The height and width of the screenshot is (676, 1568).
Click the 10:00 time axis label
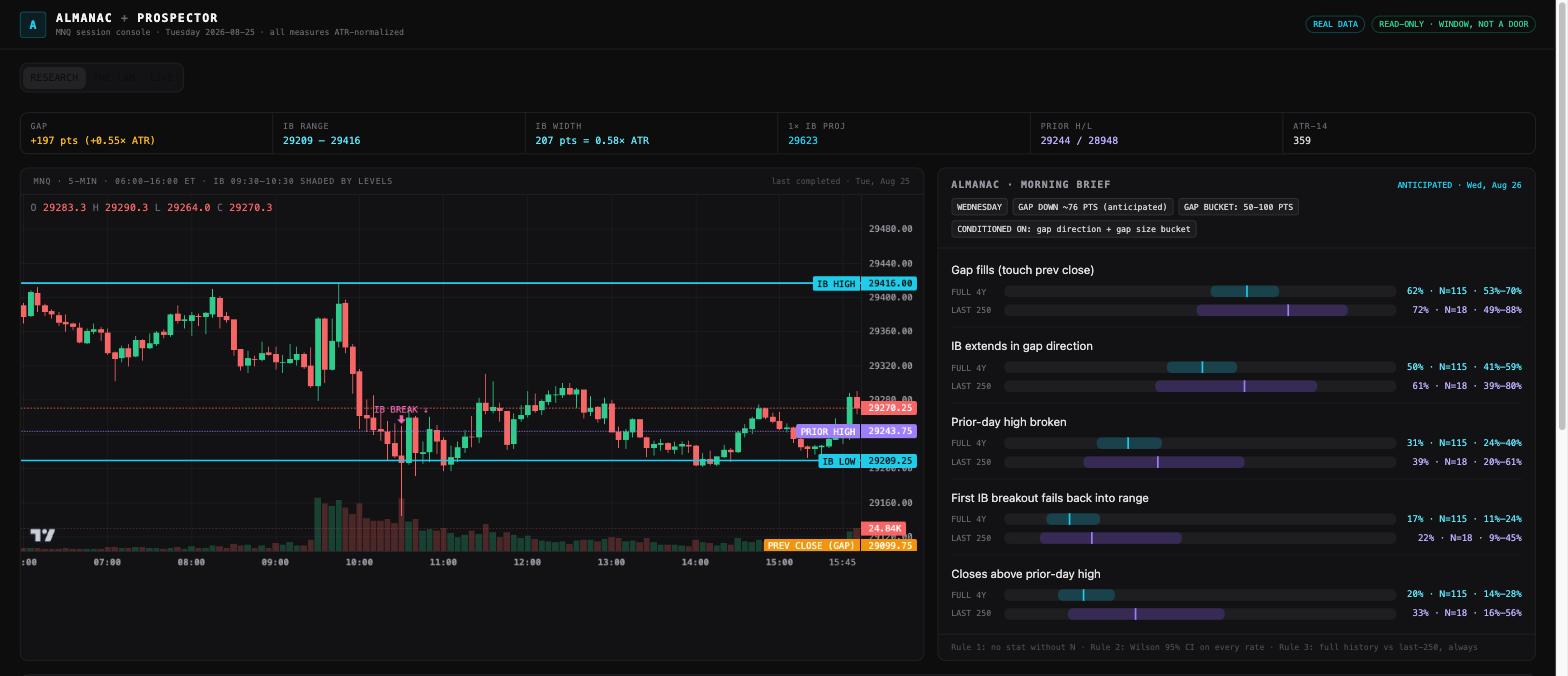(359, 563)
